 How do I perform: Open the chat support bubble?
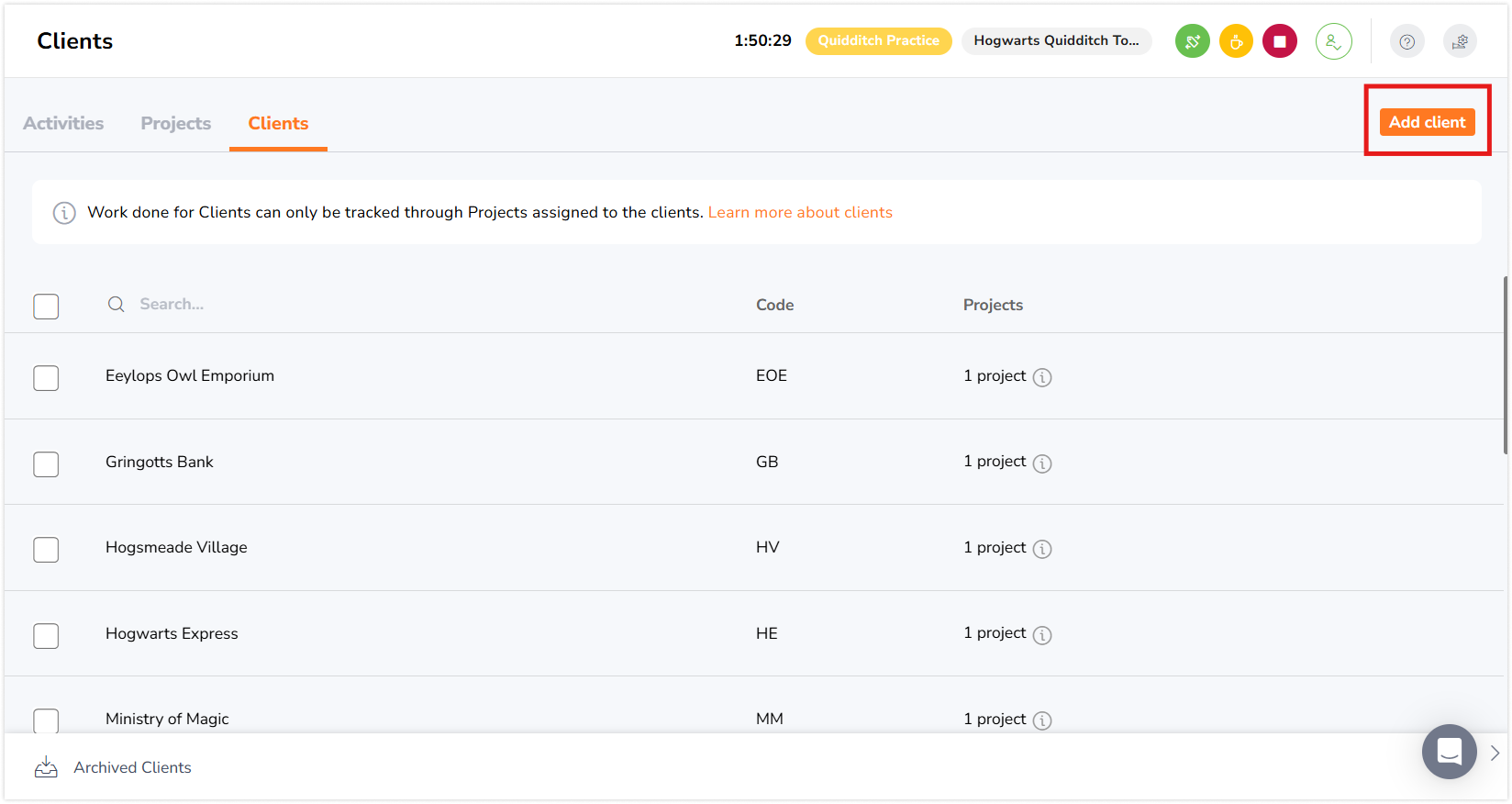[1449, 752]
